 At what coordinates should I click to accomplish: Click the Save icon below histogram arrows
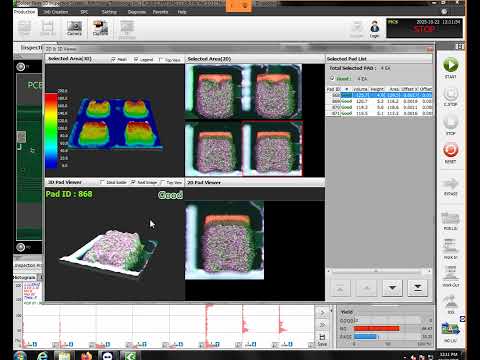coord(322,339)
